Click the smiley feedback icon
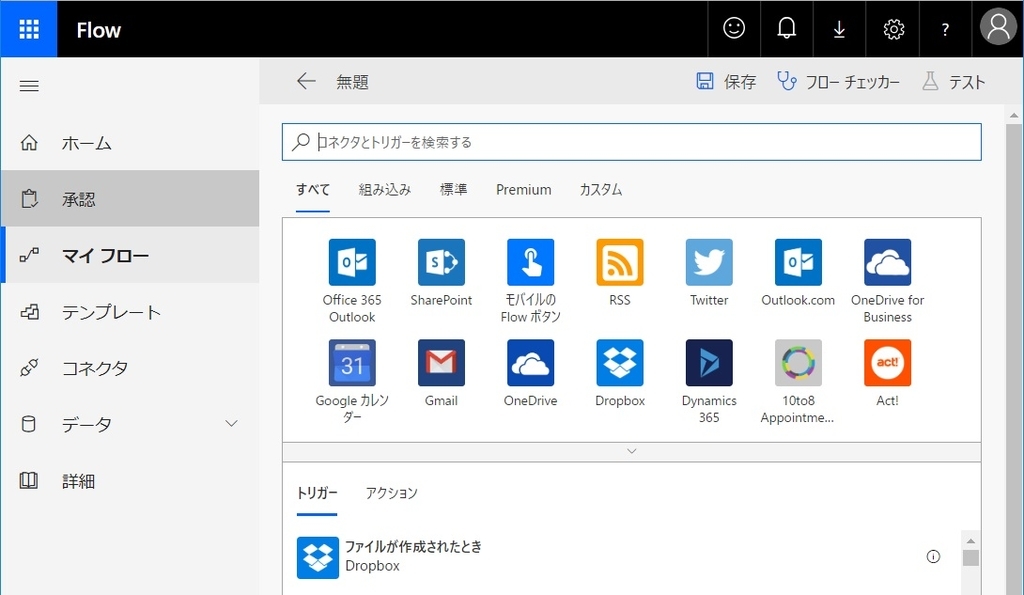Image resolution: width=1024 pixels, height=595 pixels. [x=734, y=28]
